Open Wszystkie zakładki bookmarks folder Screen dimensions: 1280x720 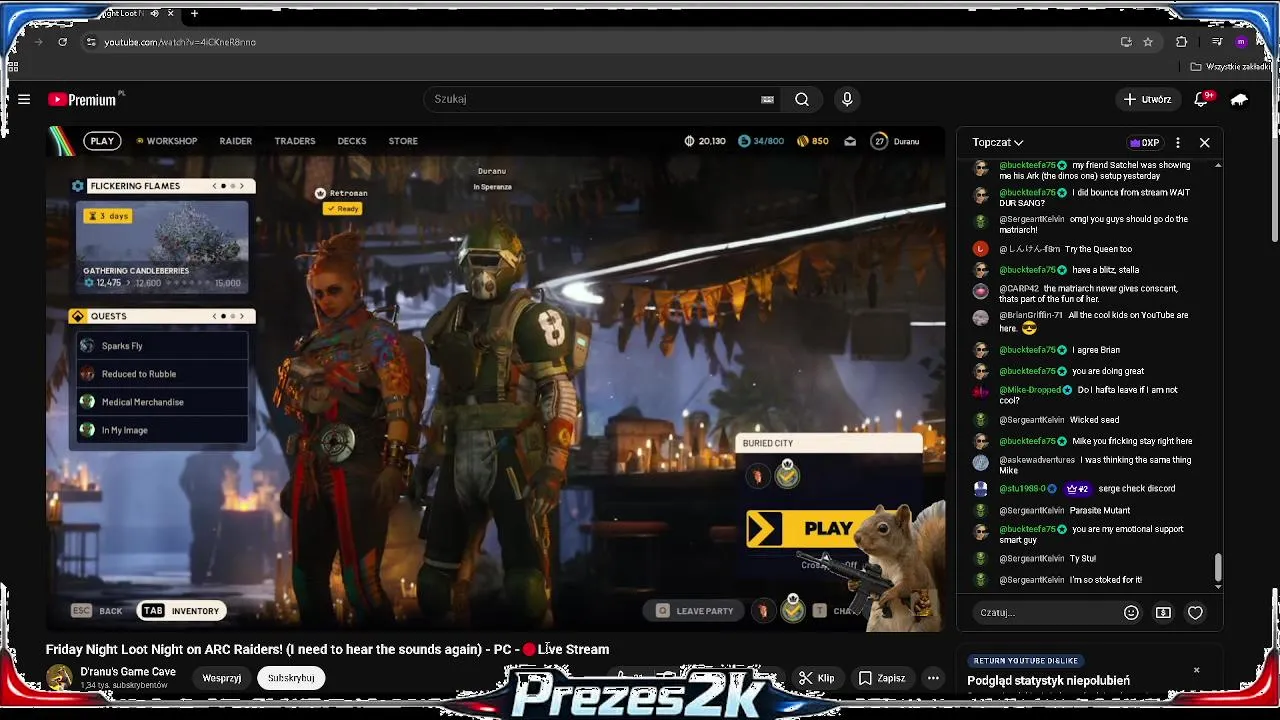point(1230,67)
